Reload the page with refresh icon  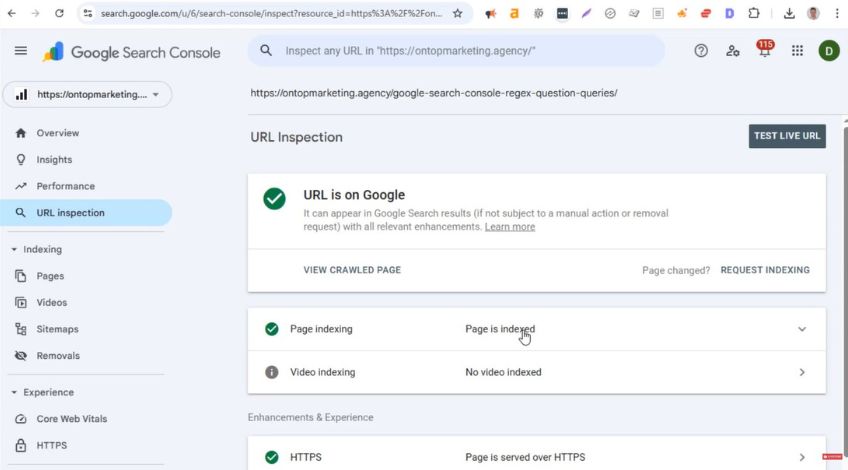tap(59, 13)
